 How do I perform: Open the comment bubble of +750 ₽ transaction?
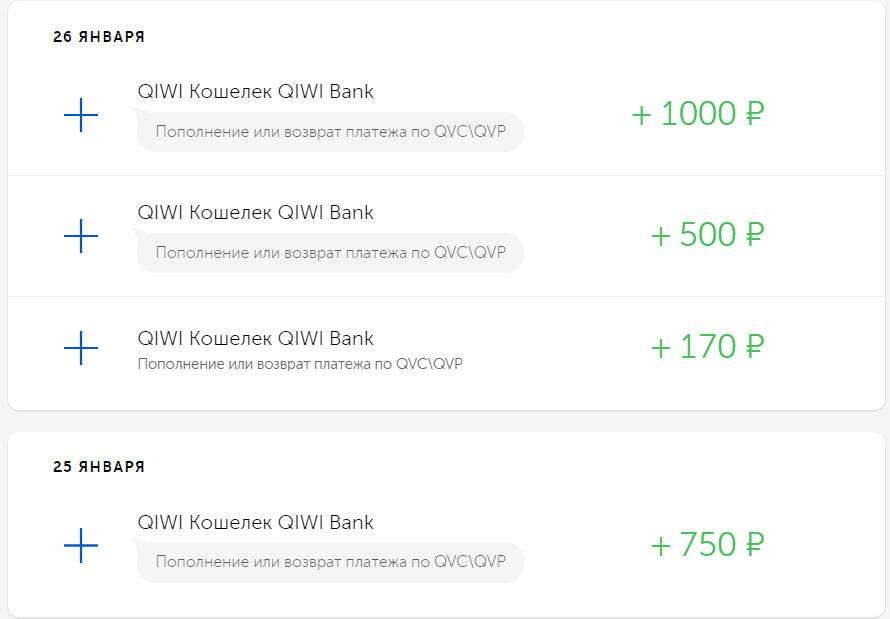click(x=330, y=562)
